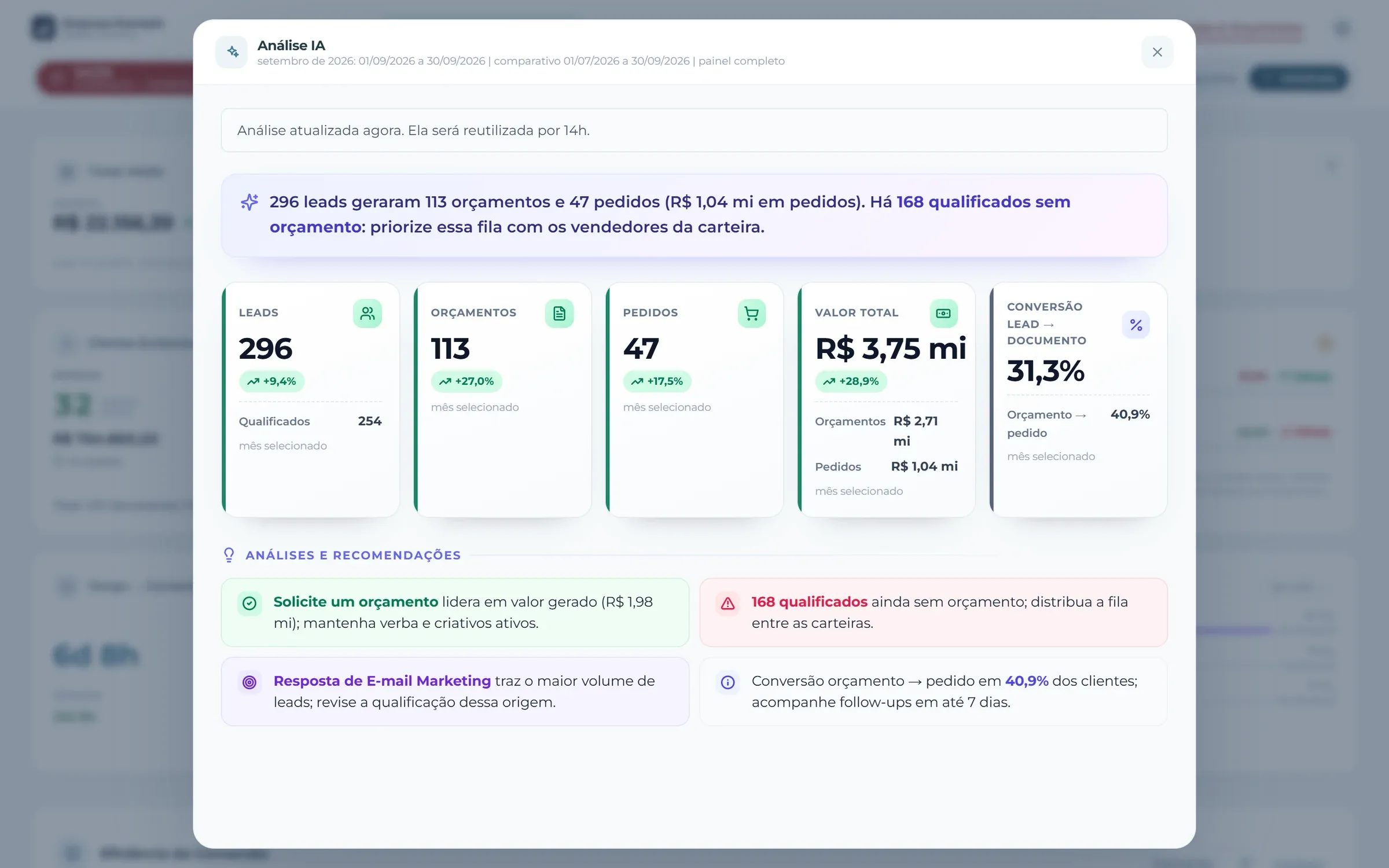This screenshot has width=1389, height=868.
Task: Click the Valor Total banknote icon
Action: [943, 314]
